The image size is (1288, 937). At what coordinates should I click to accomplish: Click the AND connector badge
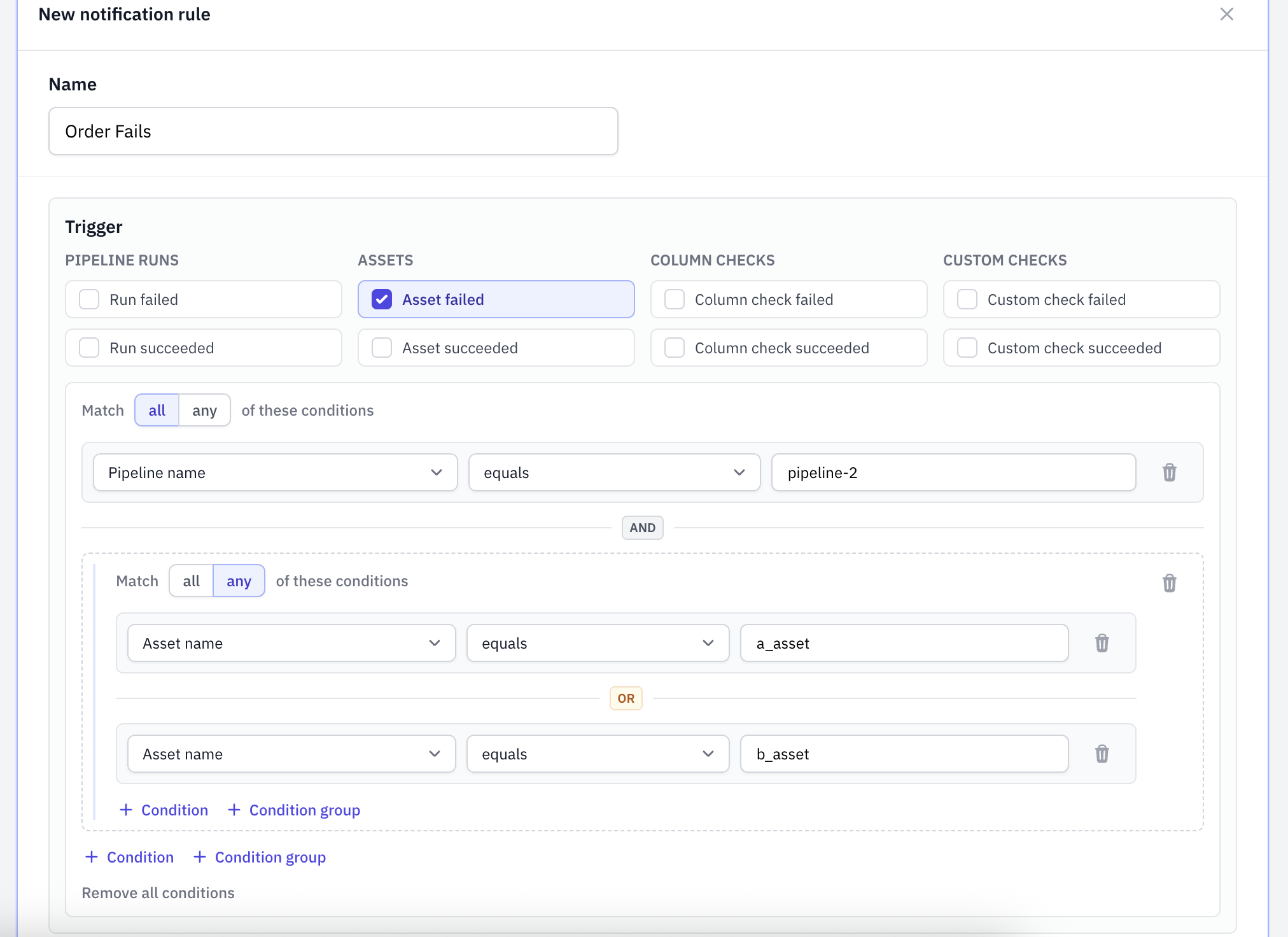643,528
